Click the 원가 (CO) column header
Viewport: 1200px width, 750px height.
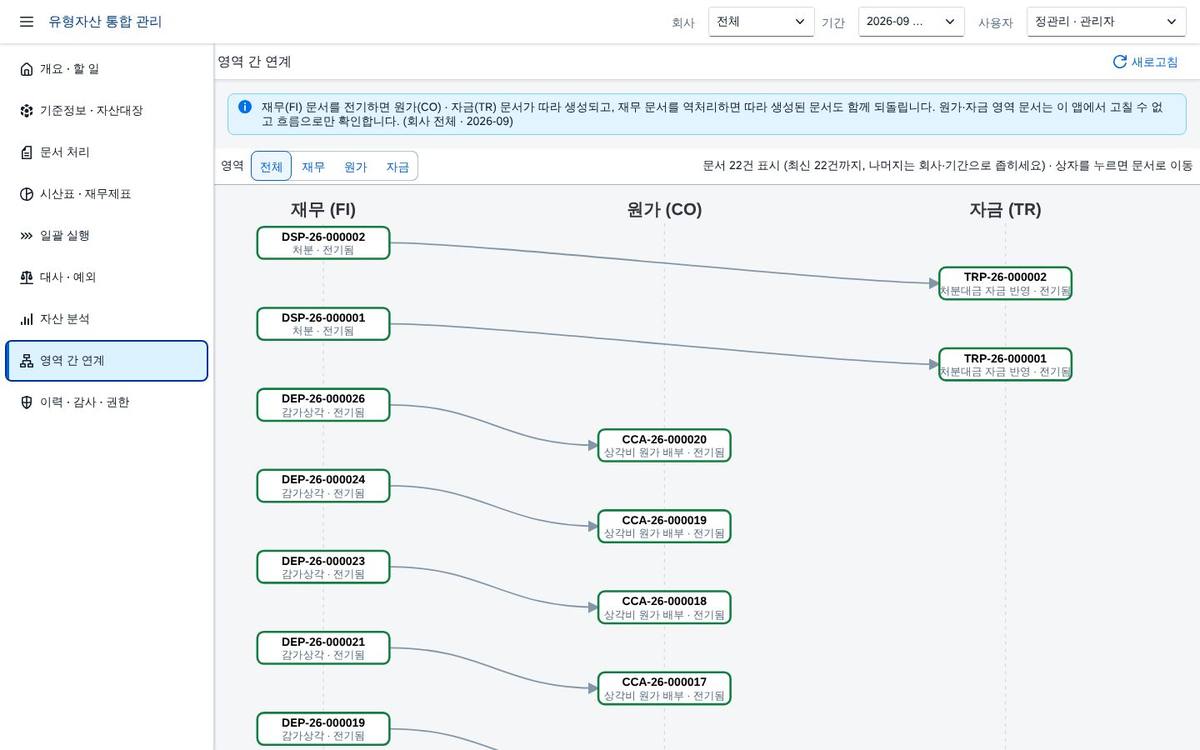point(664,209)
